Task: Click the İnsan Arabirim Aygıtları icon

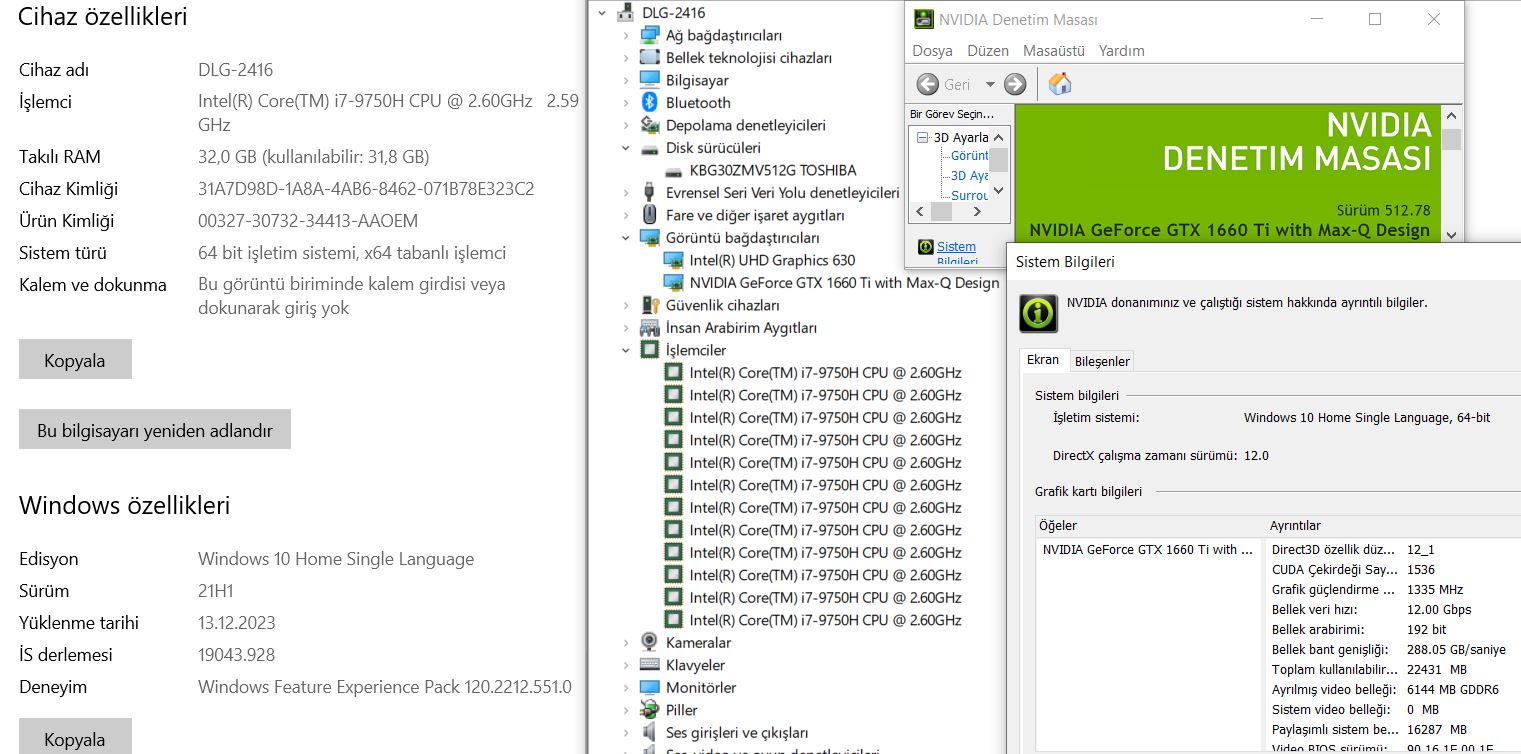Action: [650, 328]
